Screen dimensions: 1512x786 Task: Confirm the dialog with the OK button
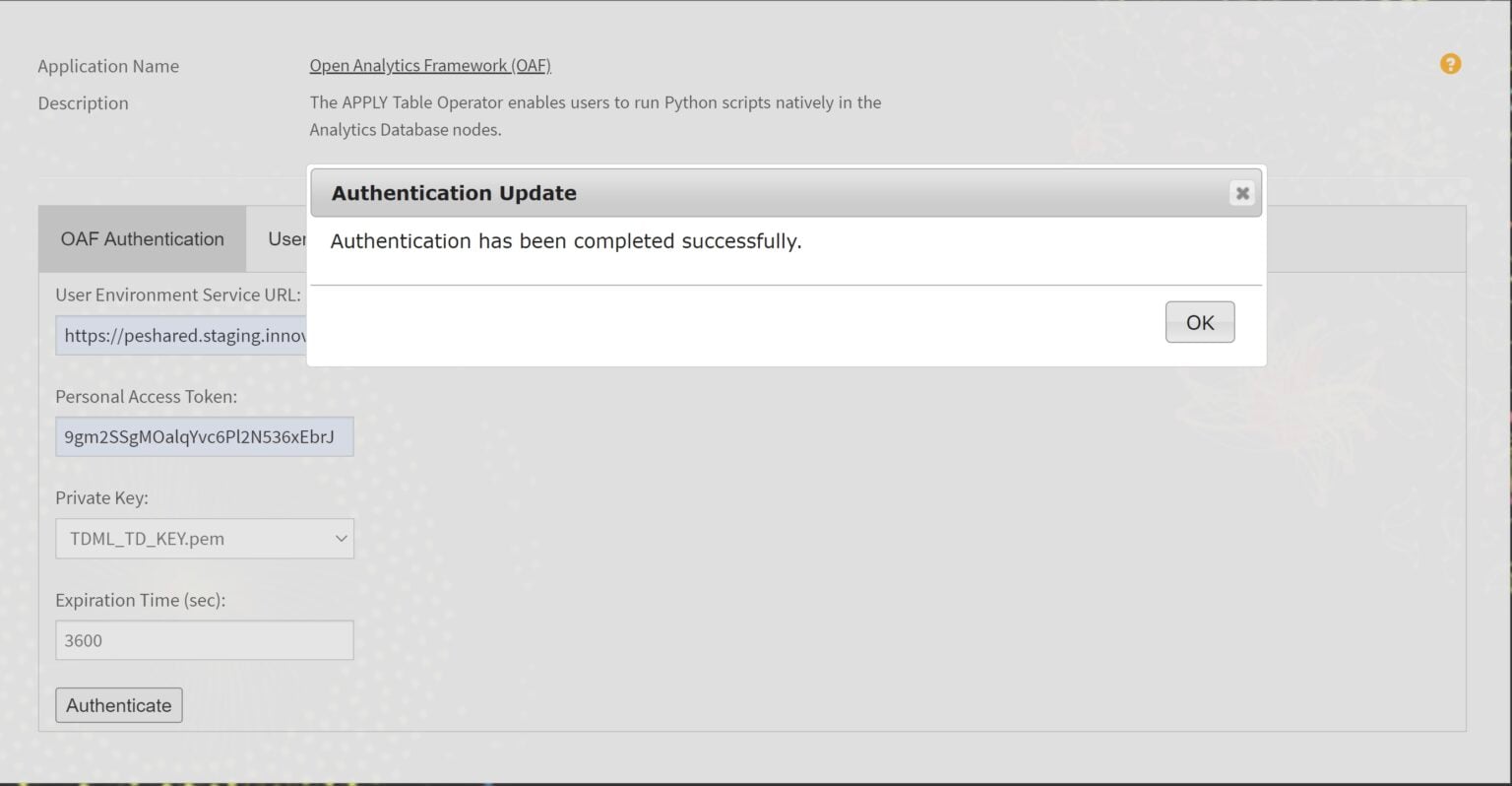coord(1200,322)
